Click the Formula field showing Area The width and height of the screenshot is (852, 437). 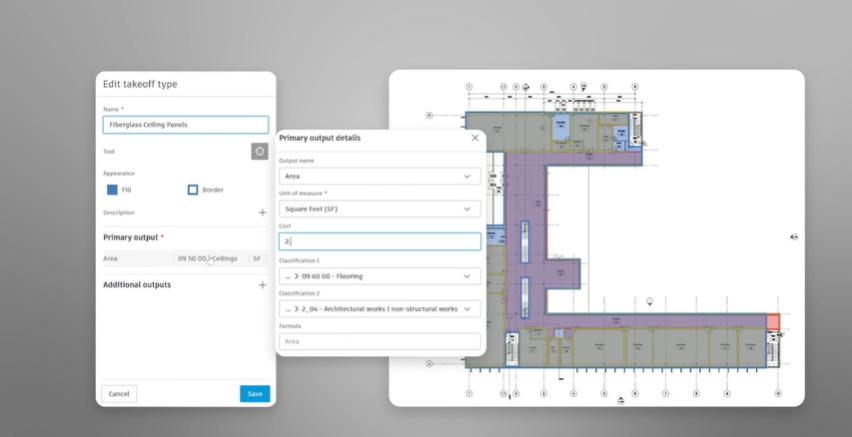380,341
